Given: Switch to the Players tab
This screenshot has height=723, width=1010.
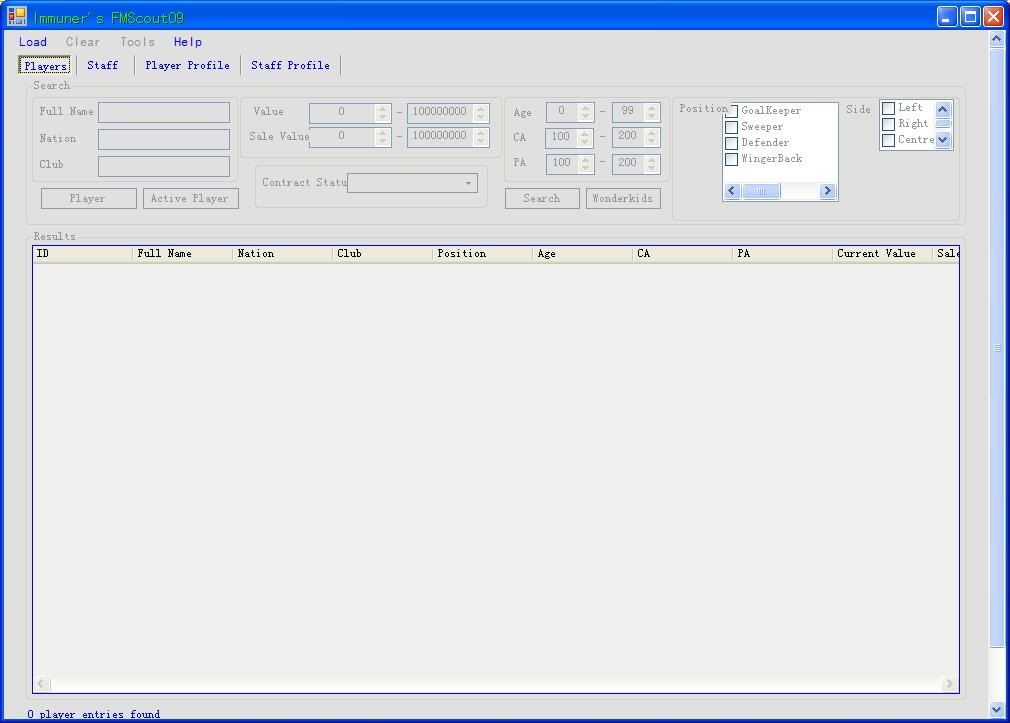Looking at the screenshot, I should point(45,66).
